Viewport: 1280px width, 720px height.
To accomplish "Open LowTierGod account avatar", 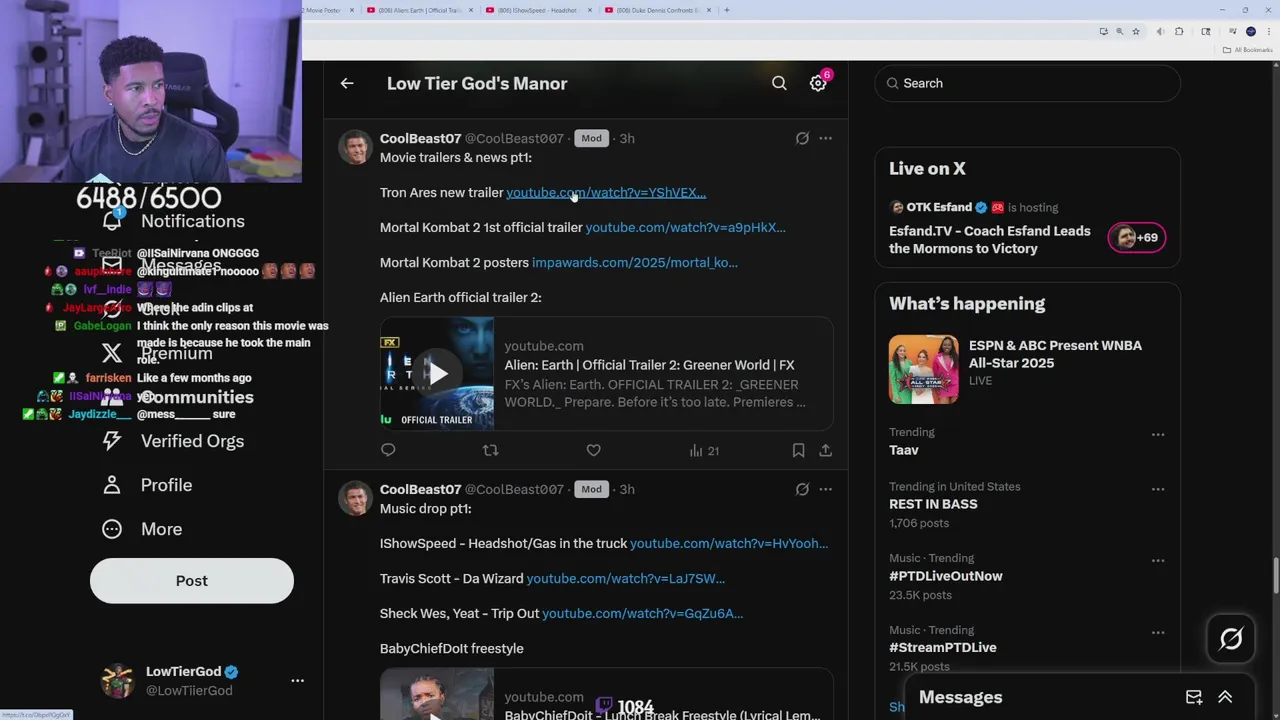I will click(118, 680).
